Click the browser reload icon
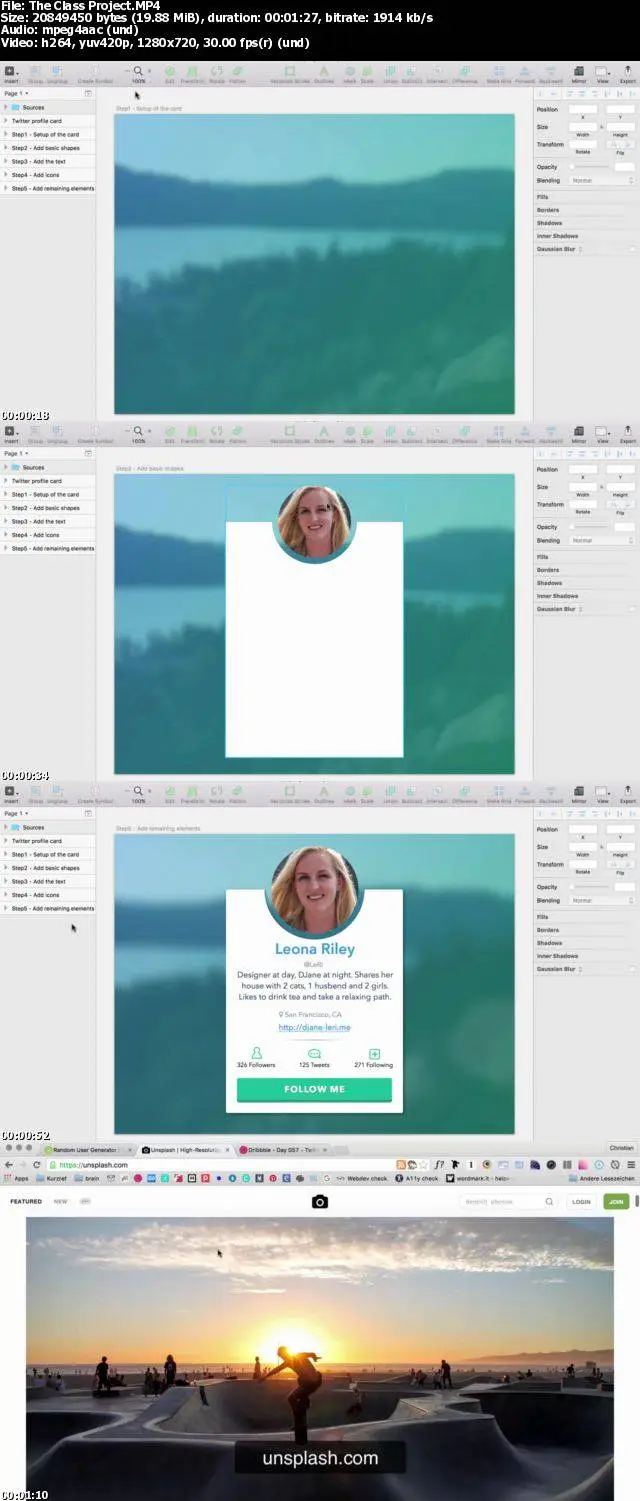The image size is (640, 1501). [x=37, y=1165]
